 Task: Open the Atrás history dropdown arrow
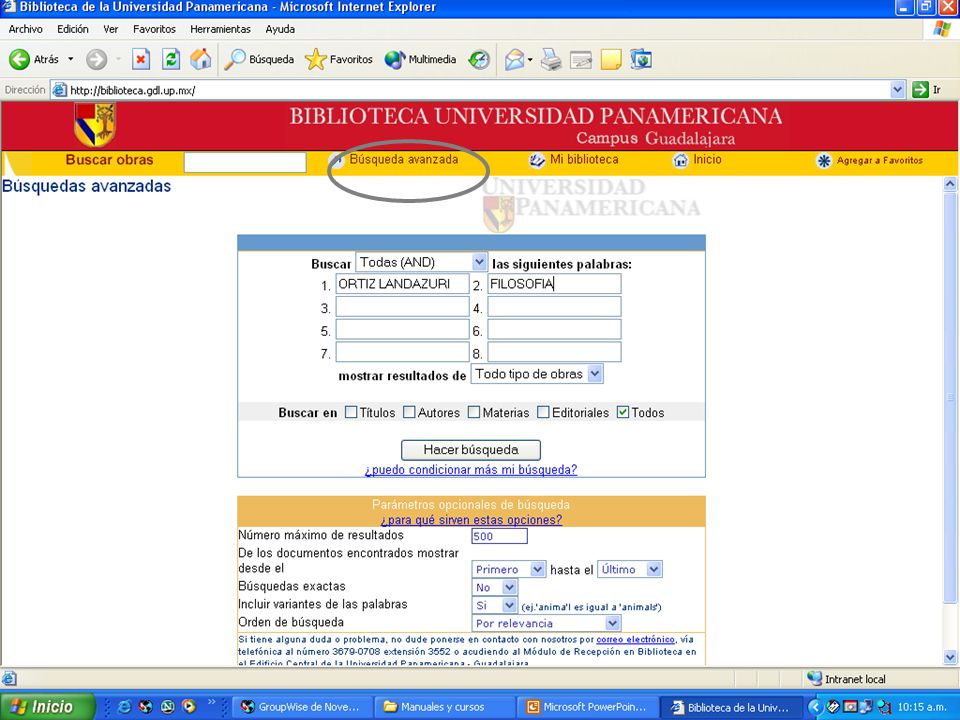(x=70, y=59)
